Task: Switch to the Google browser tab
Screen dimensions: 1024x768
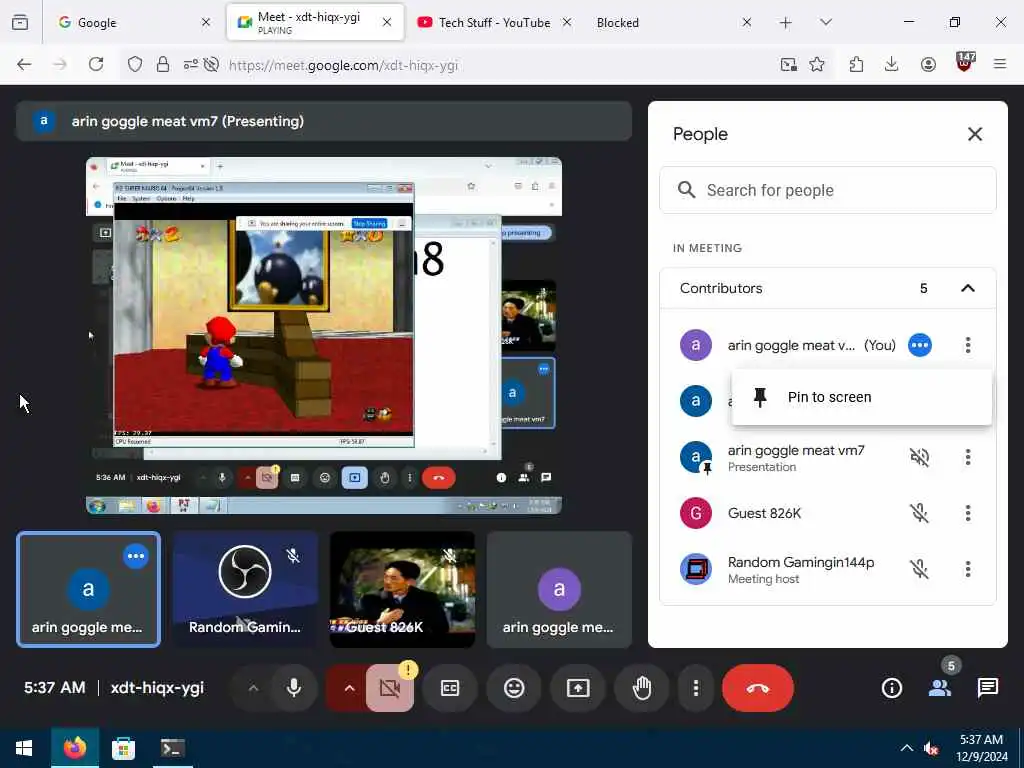Action: [134, 22]
